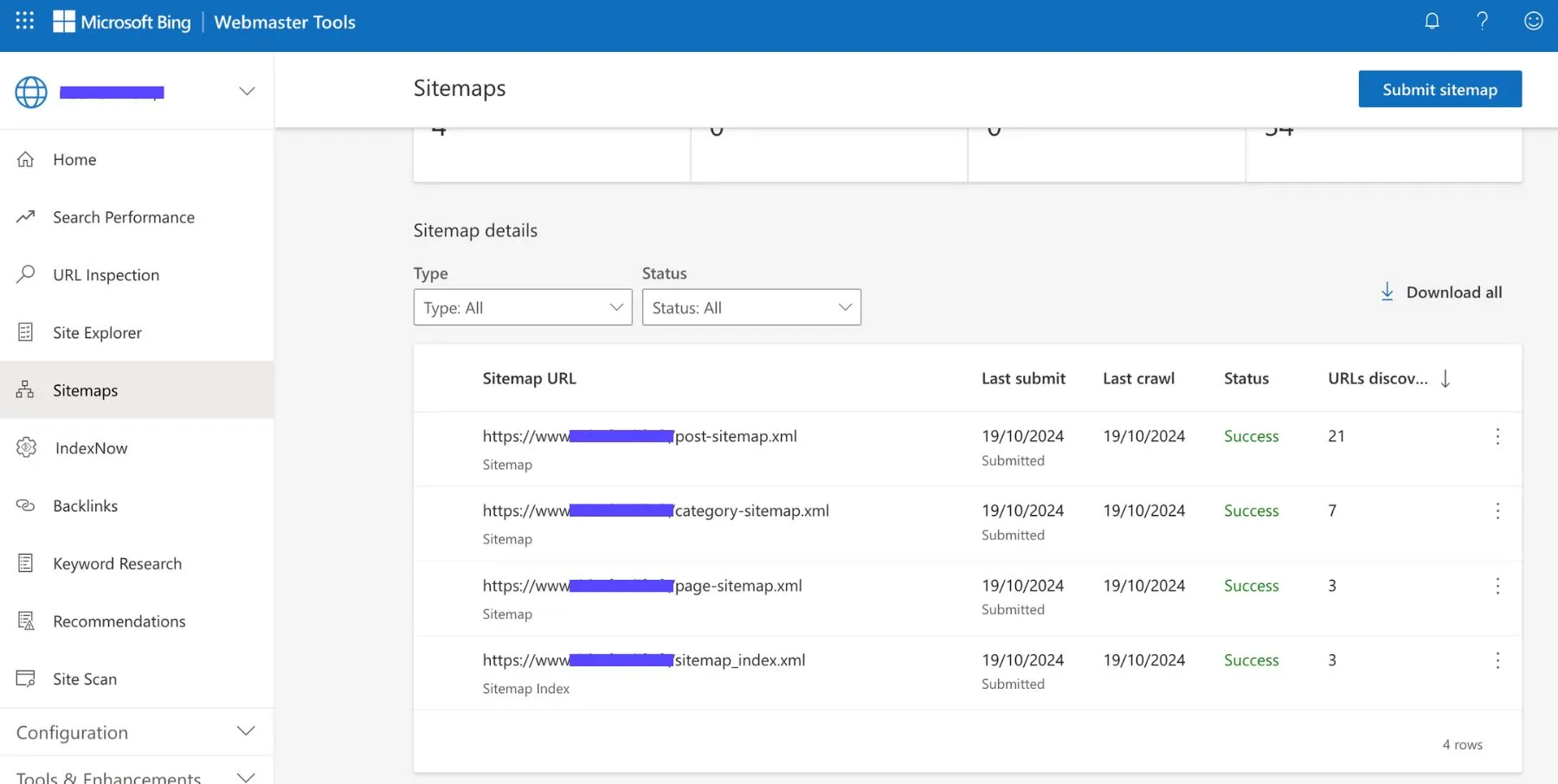Click Last submit column header
Viewport: 1558px width, 784px height.
coord(1023,378)
